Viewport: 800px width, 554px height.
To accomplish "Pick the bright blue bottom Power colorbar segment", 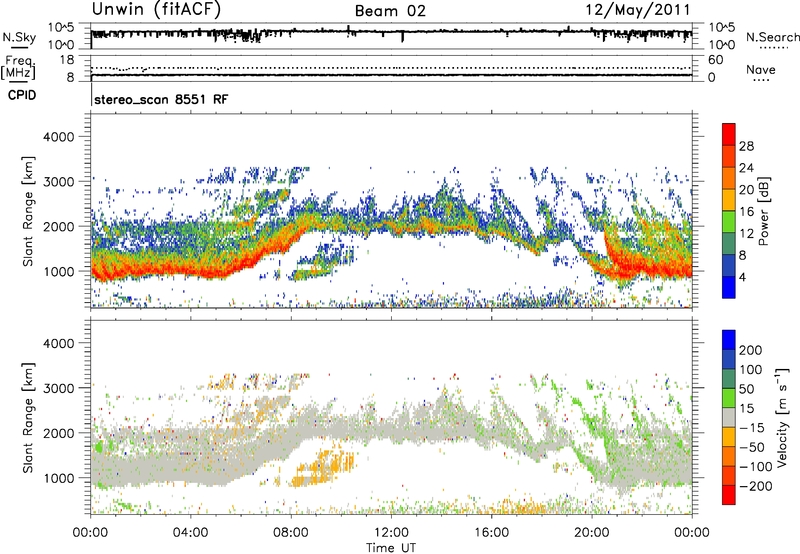I will pyautogui.click(x=729, y=287).
